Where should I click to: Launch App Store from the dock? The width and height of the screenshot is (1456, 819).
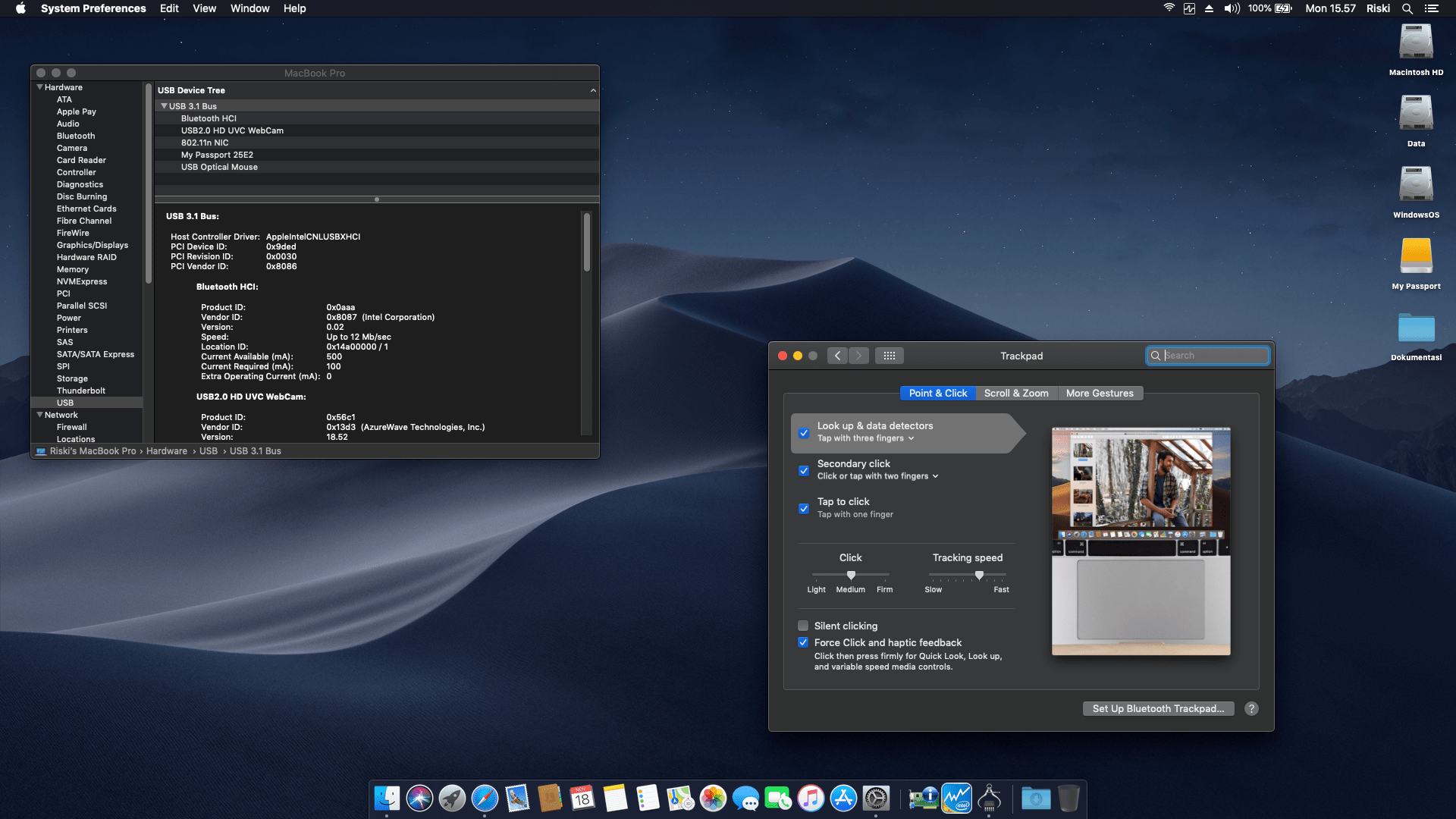point(843,799)
